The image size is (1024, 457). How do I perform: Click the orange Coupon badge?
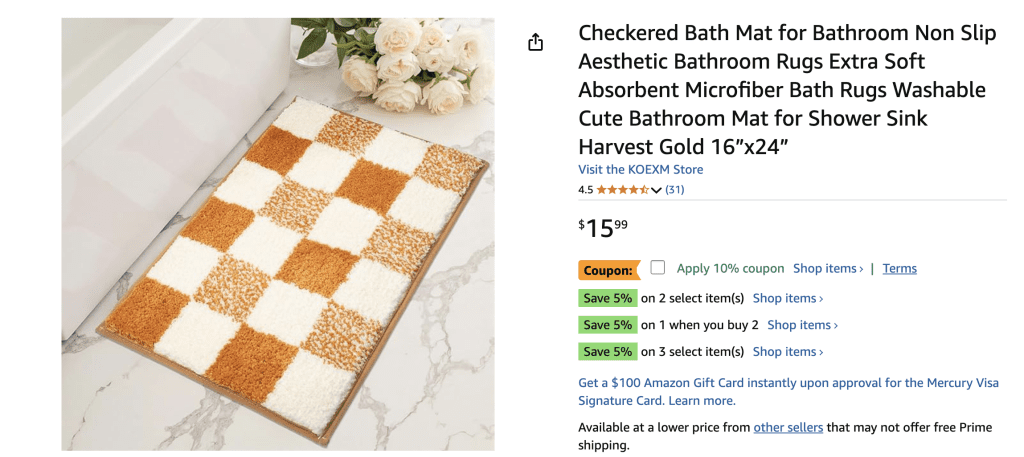pos(609,270)
